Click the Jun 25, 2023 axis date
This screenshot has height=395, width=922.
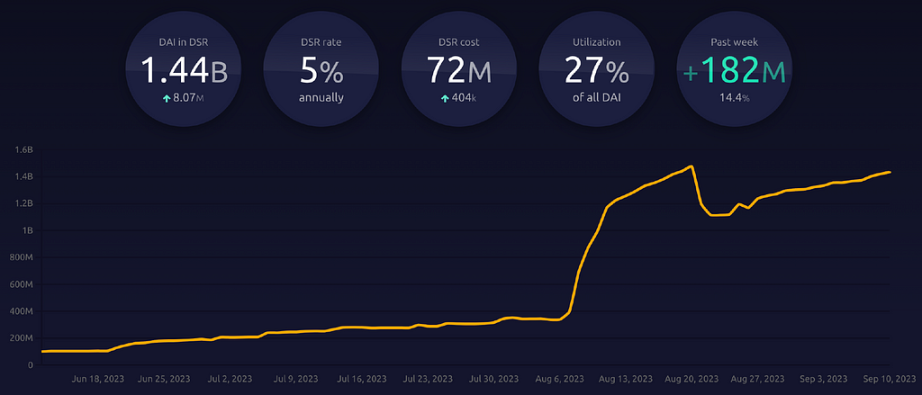click(x=164, y=379)
